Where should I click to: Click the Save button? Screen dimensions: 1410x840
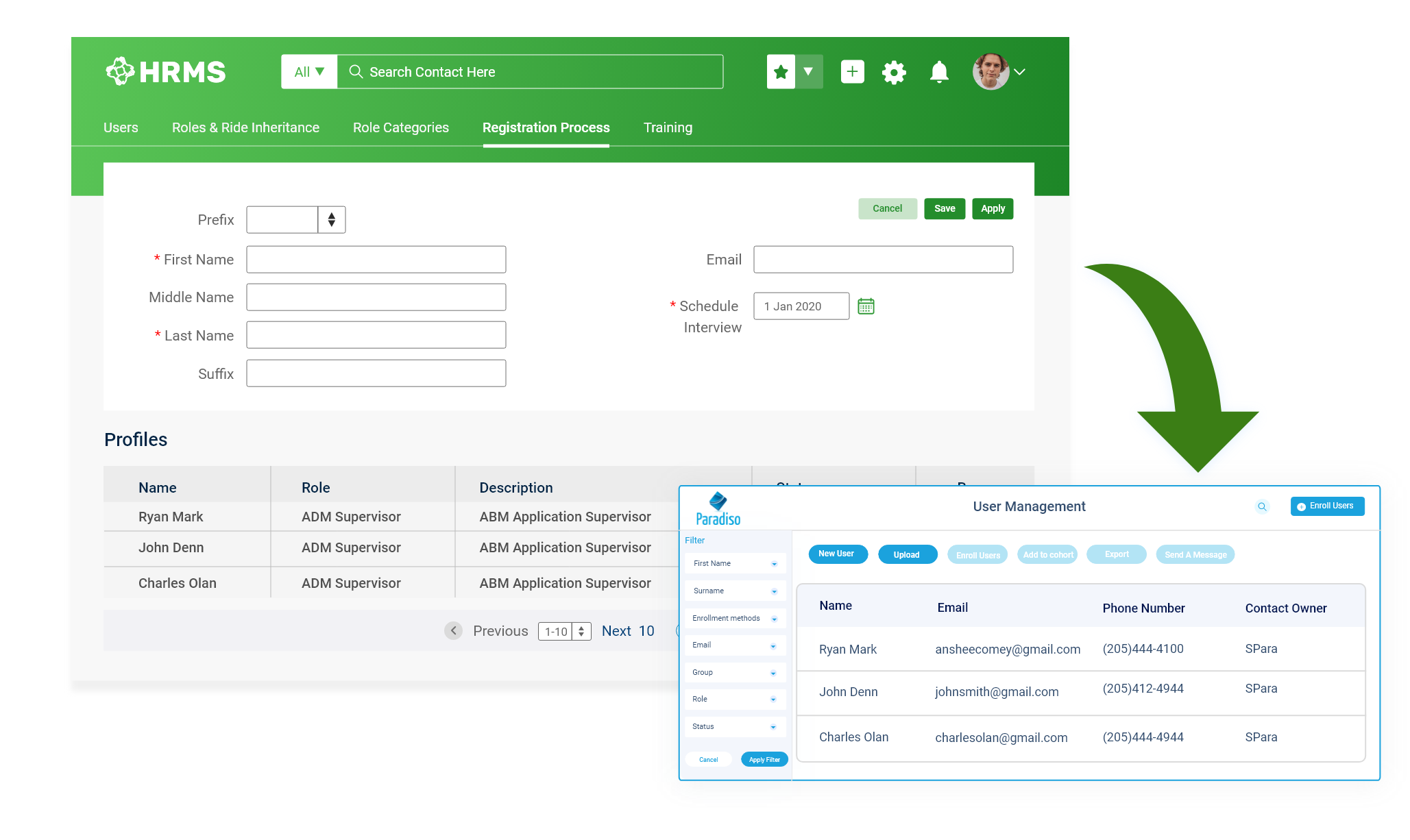coord(945,208)
